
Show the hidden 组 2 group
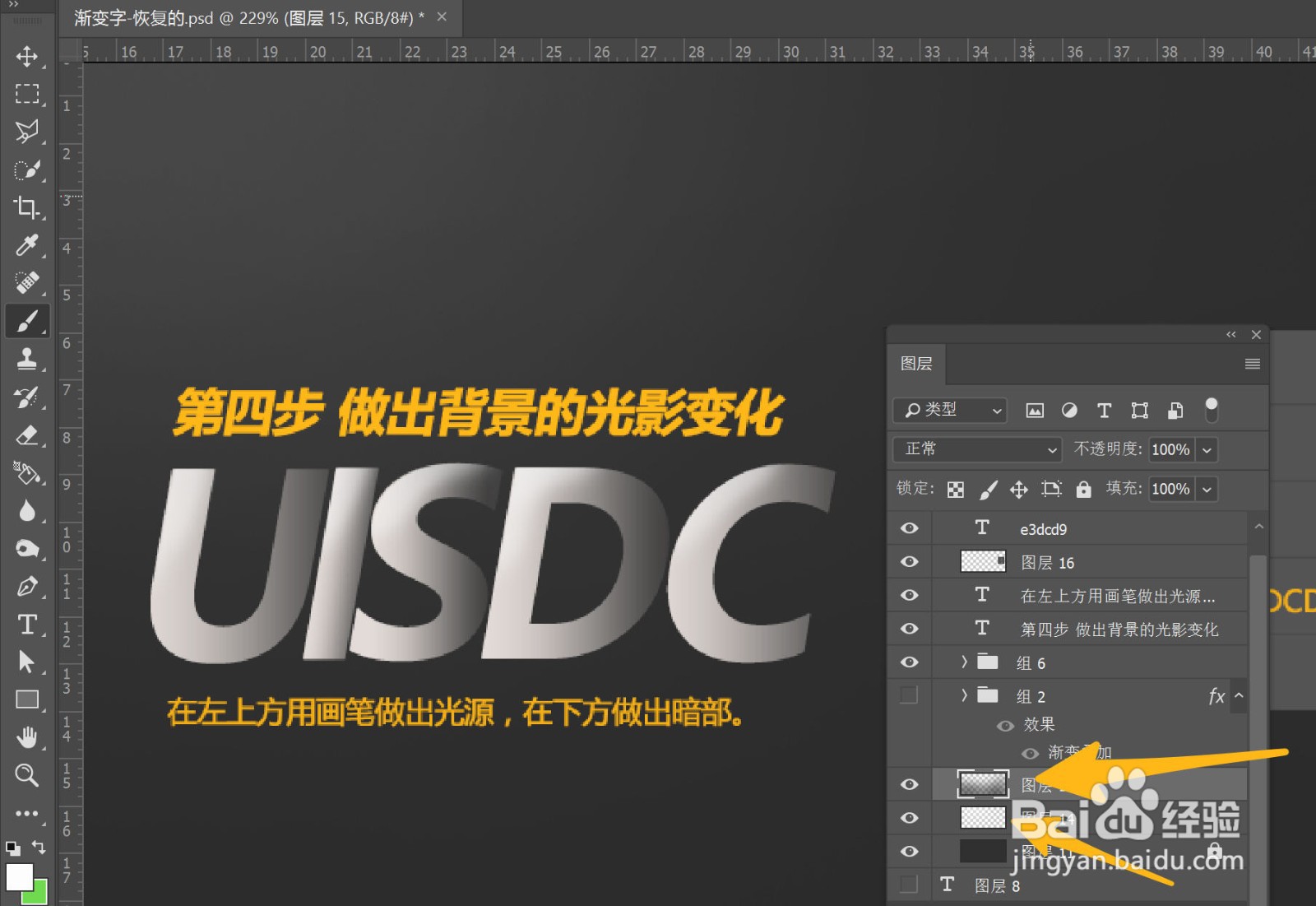(x=908, y=695)
